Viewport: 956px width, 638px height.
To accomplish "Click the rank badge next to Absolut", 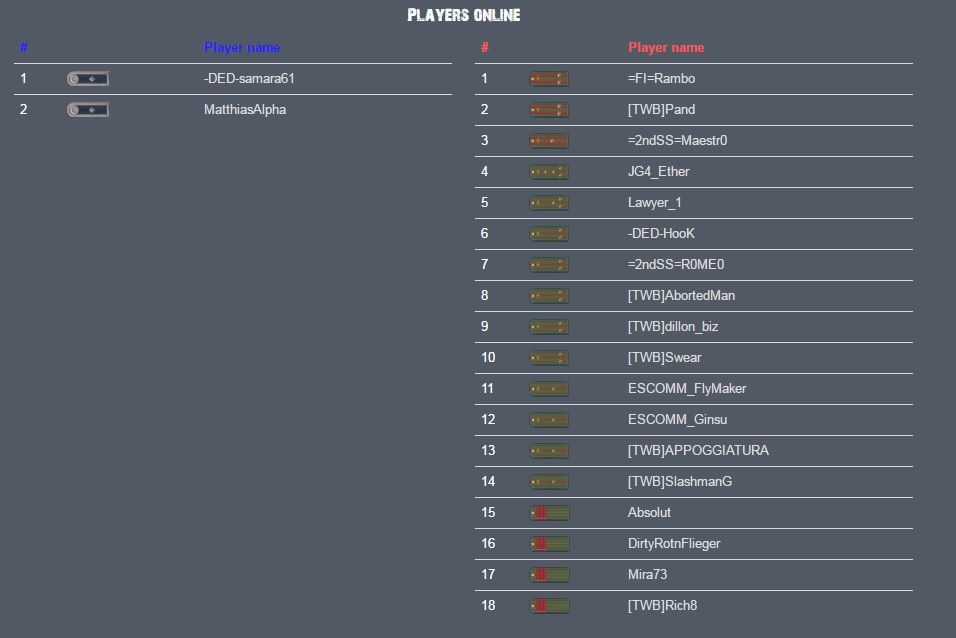I will coord(549,513).
